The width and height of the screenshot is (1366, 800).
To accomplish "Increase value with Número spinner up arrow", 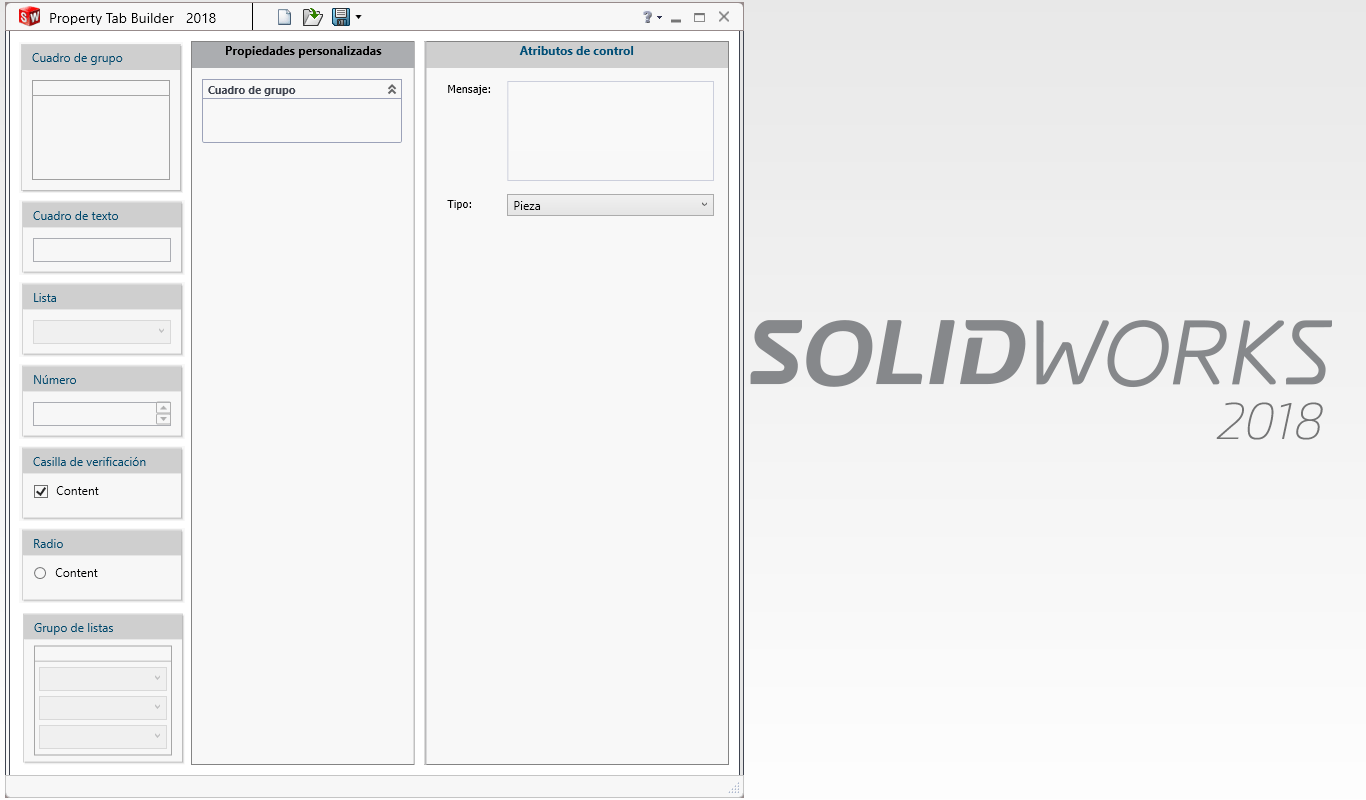I will click(x=163, y=408).
